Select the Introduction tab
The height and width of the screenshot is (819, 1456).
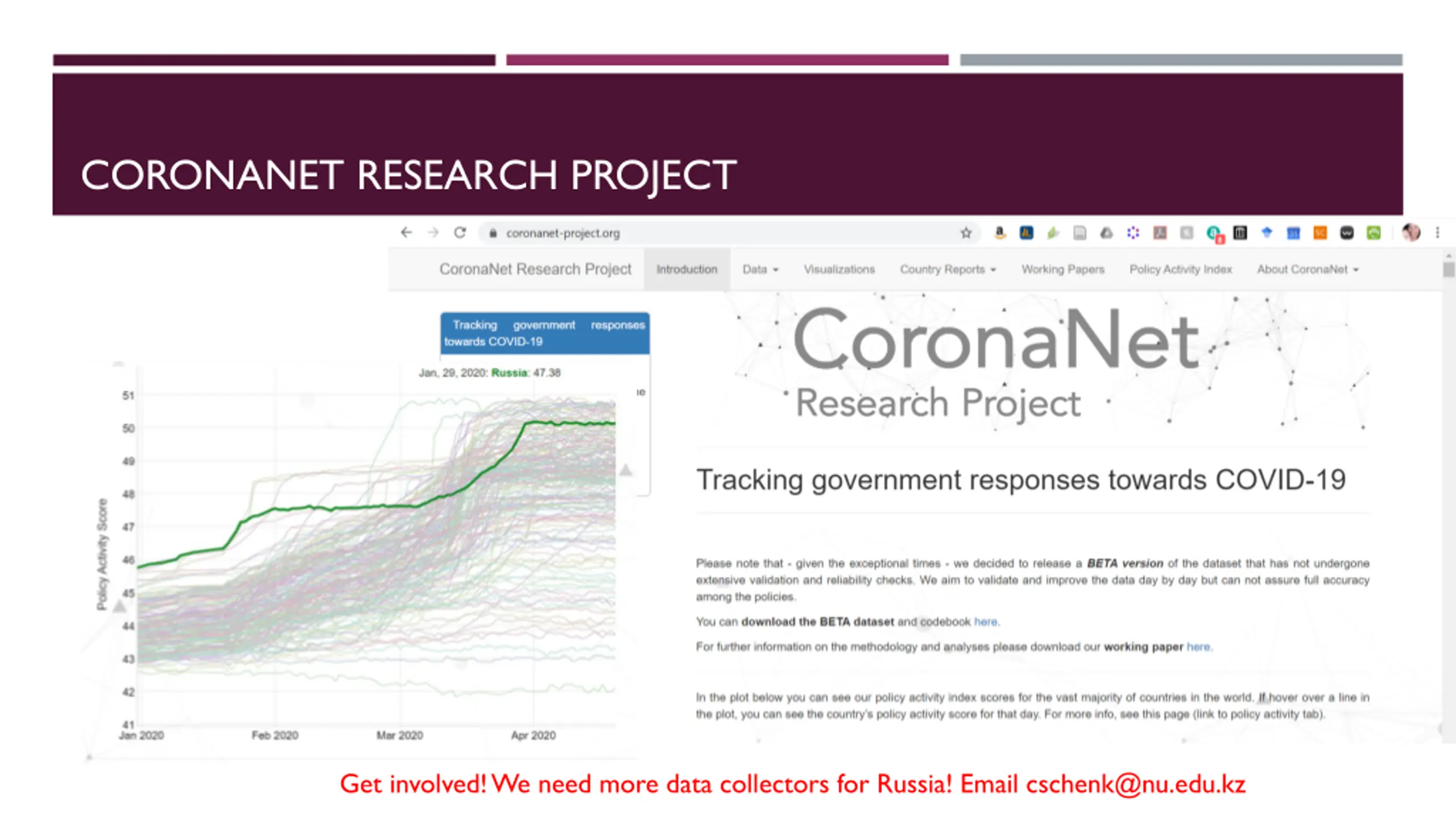[x=687, y=269]
